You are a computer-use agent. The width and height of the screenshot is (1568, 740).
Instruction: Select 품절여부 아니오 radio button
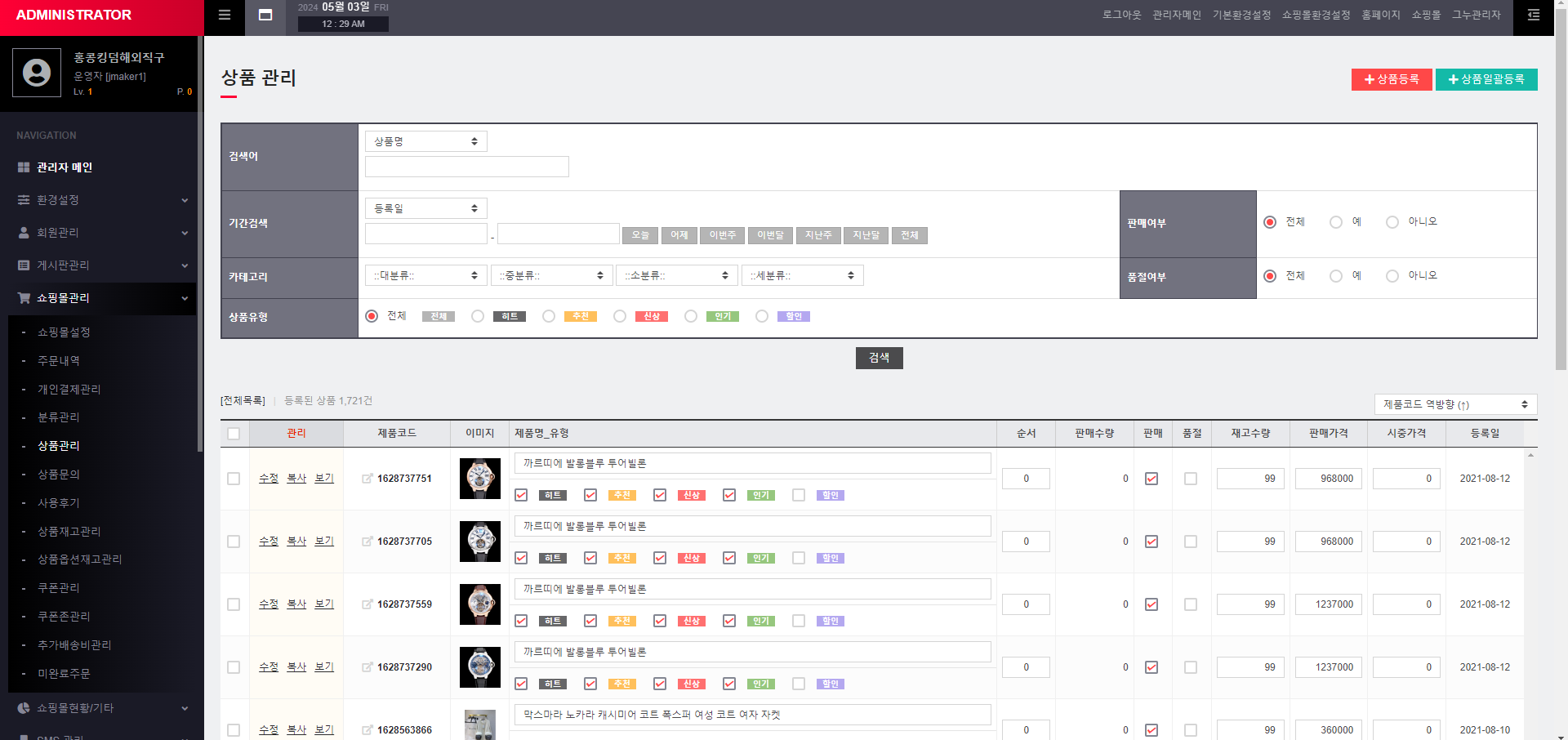(x=1392, y=276)
